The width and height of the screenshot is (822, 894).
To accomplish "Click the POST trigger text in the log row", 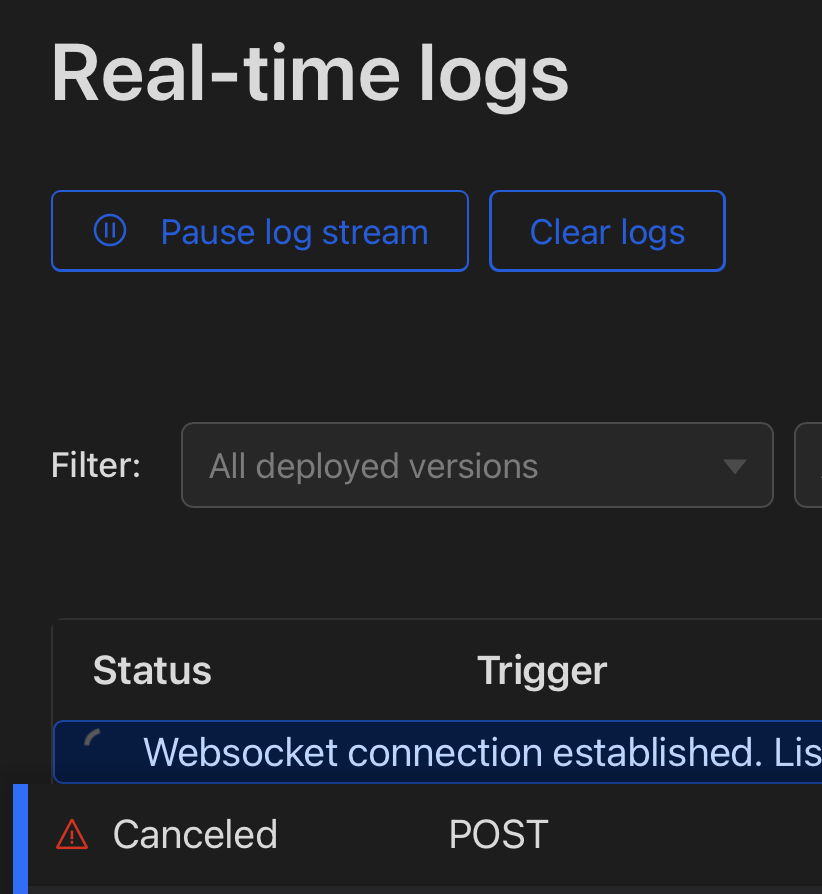I will pos(498,834).
